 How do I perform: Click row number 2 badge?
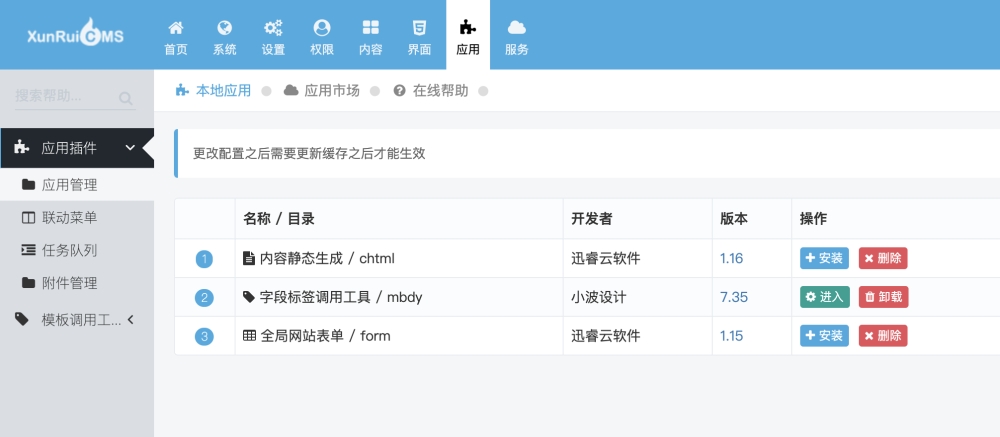[x=204, y=298]
